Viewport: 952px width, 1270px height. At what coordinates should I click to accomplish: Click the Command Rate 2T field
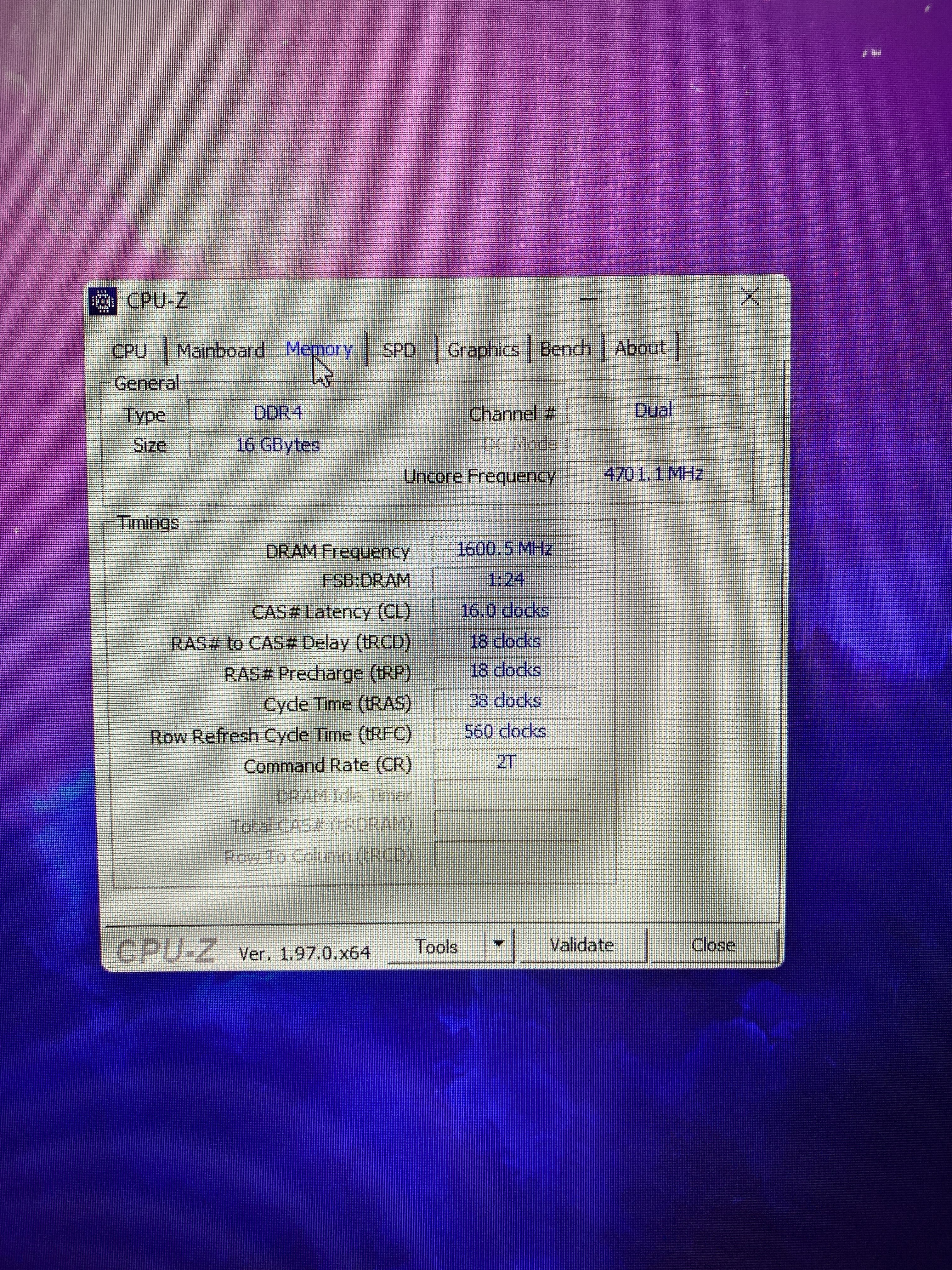click(x=506, y=763)
